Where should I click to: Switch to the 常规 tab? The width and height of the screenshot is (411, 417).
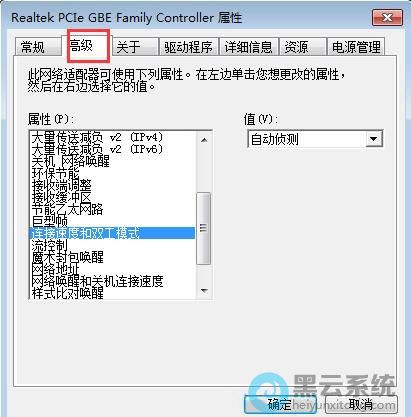click(x=38, y=47)
